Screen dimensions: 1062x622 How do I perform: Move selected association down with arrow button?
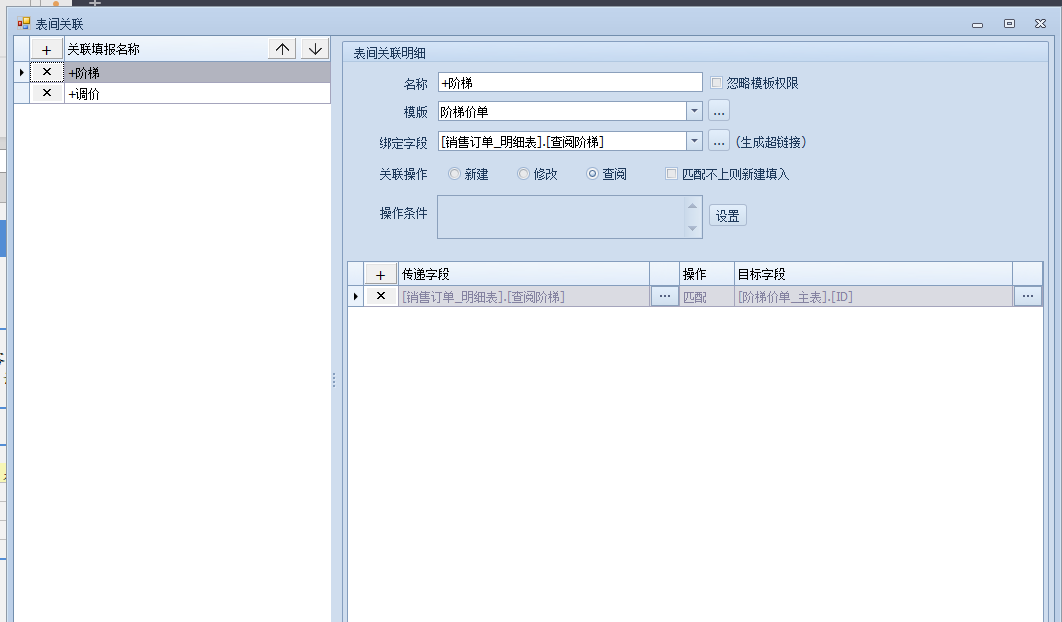click(315, 49)
